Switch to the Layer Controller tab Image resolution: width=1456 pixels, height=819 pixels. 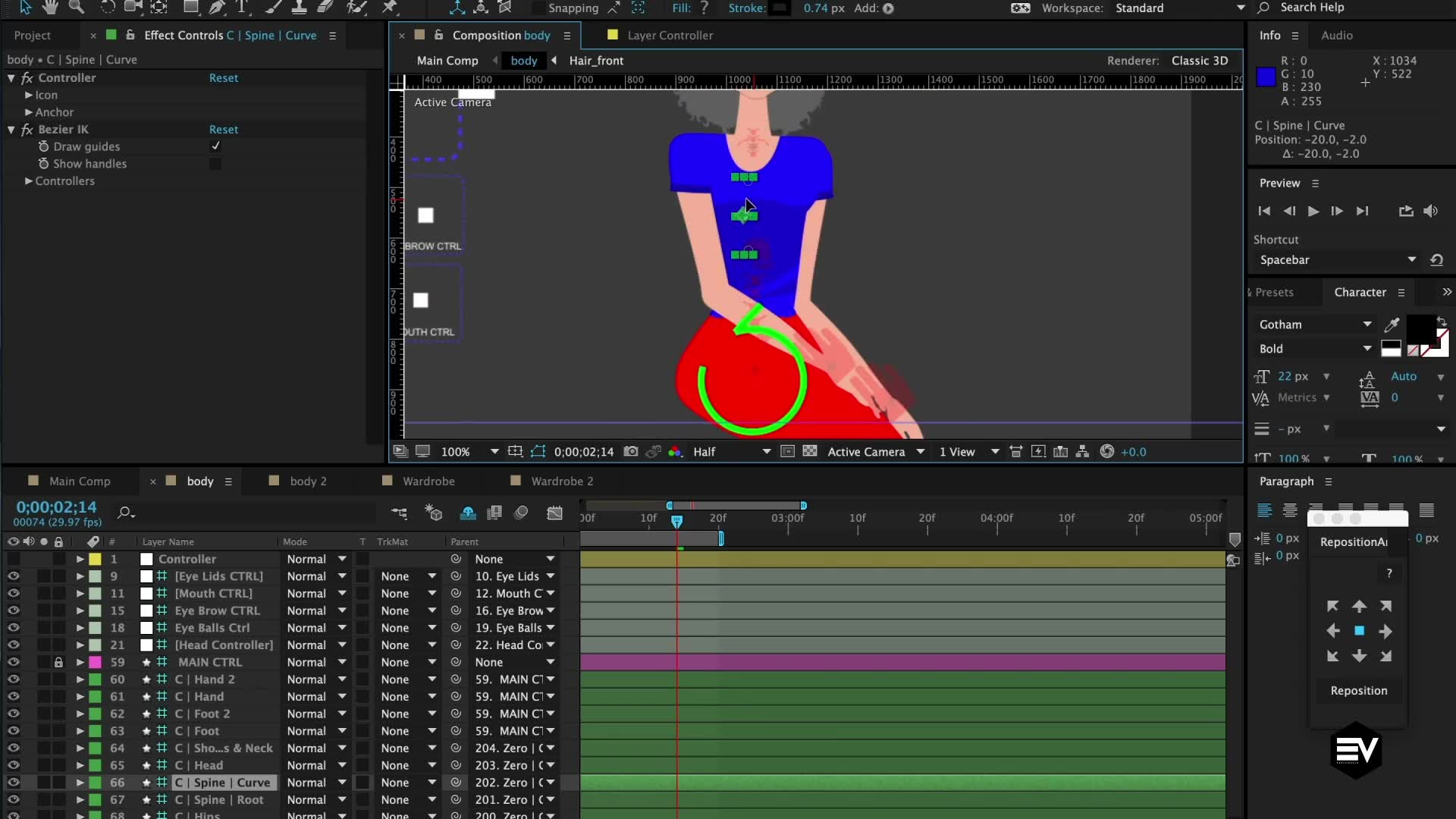670,35
